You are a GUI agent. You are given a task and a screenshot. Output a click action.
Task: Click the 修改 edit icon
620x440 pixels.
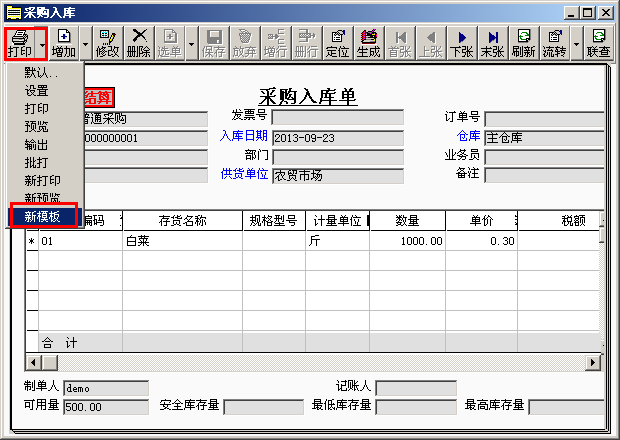click(x=108, y=43)
